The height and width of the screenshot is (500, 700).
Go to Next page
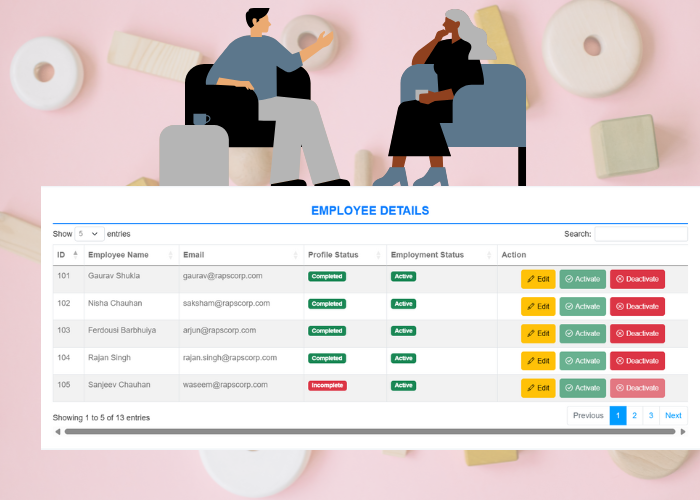[x=673, y=416]
